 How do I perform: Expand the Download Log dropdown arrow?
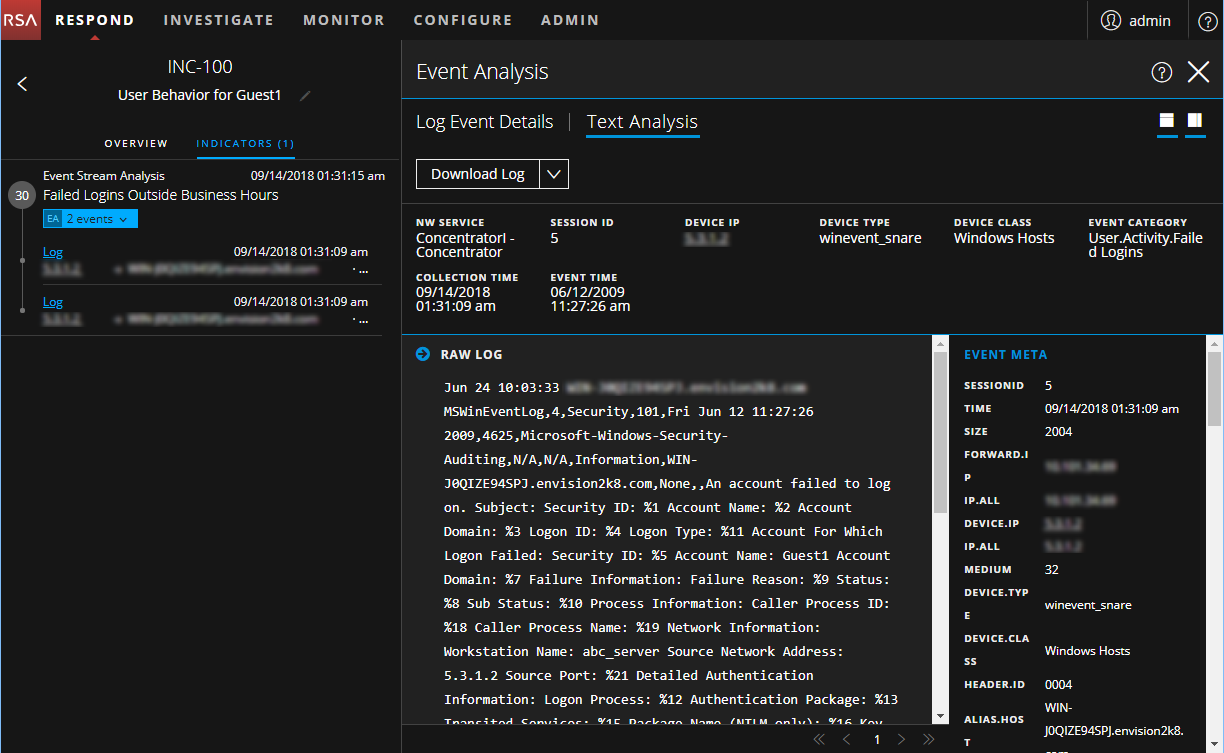(554, 174)
